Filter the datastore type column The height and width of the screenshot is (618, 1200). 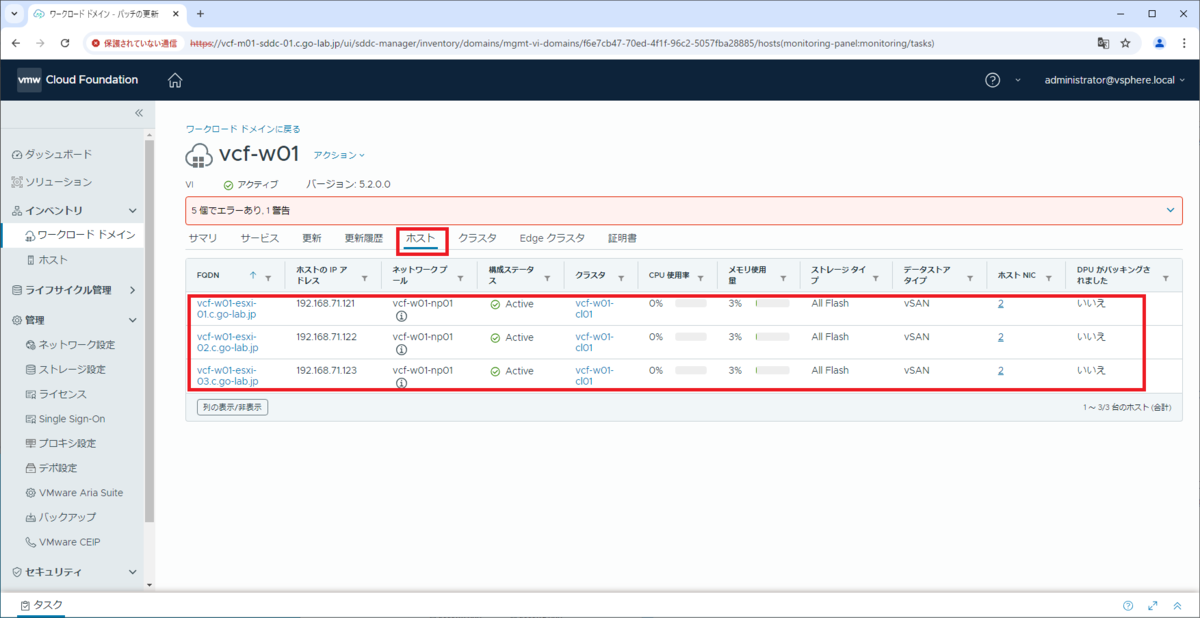click(969, 279)
